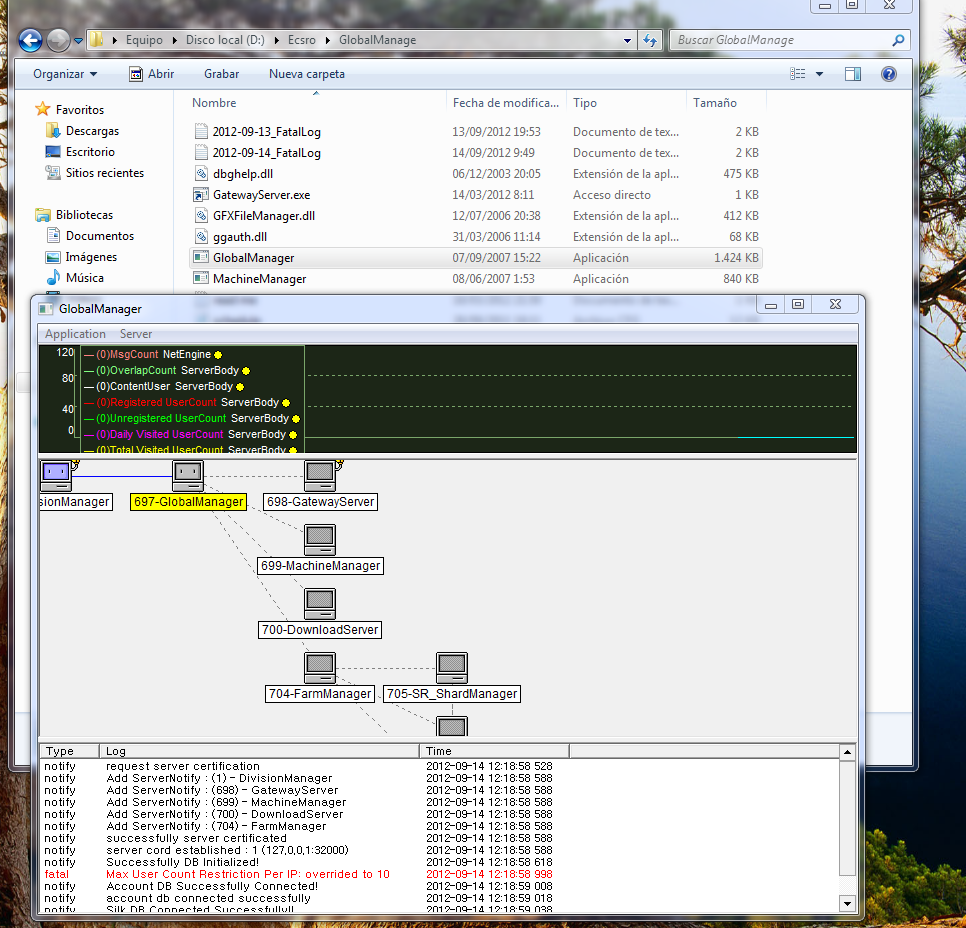Click the log scrollbar down arrow
The width and height of the screenshot is (966, 928).
(x=847, y=904)
